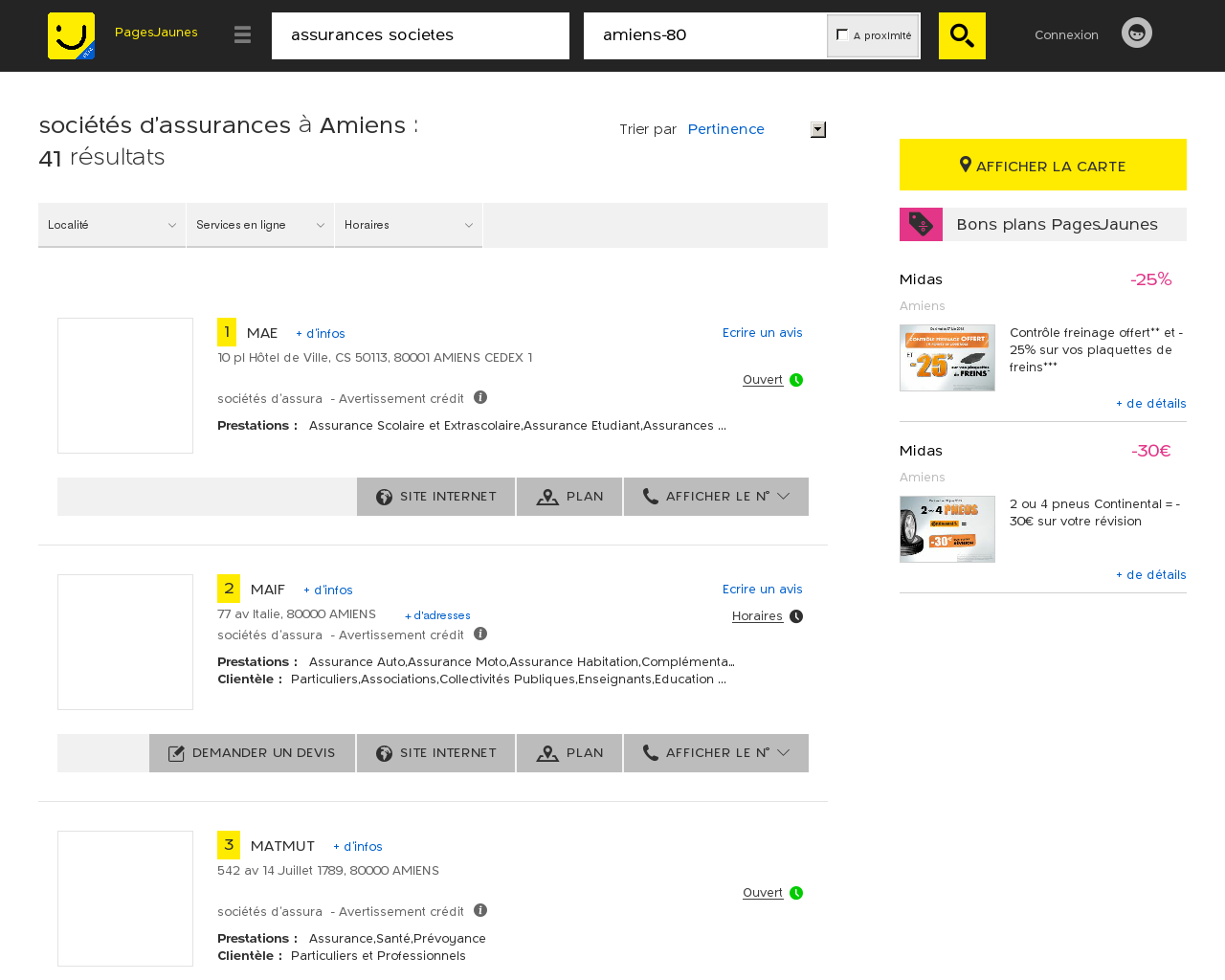Image resolution: width=1225 pixels, height=980 pixels.
Task: Expand MAIF Afficher le N° chevron
Action: pyautogui.click(x=784, y=752)
